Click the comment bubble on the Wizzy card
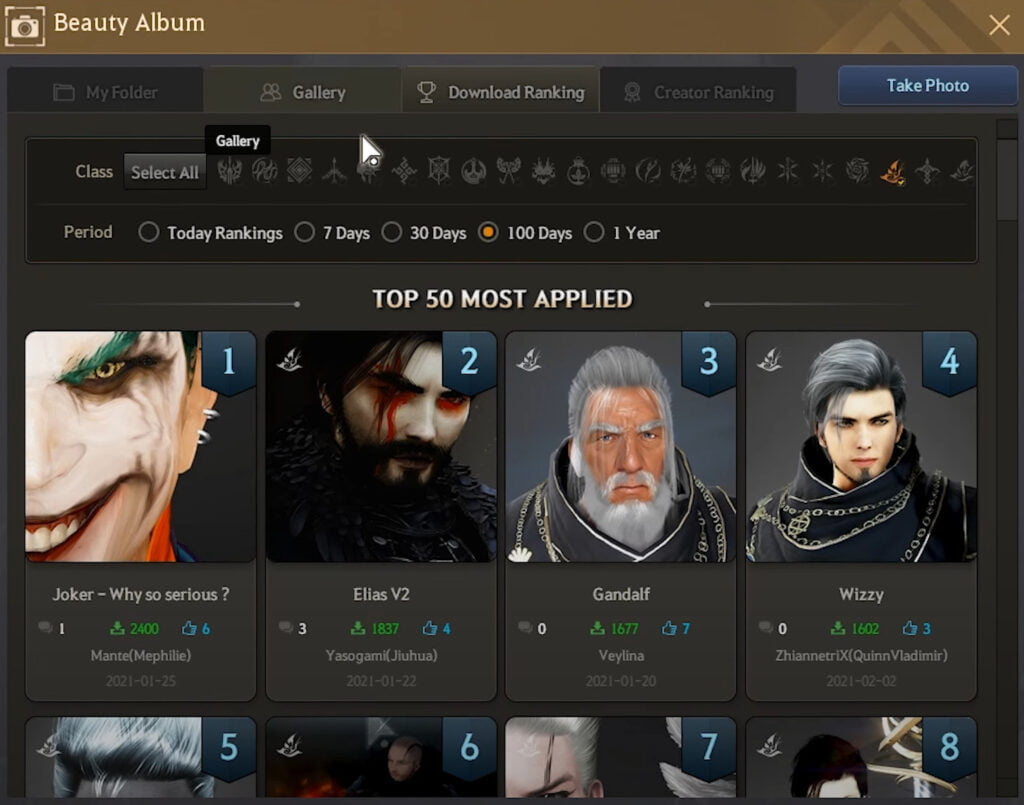The image size is (1024, 805). click(x=765, y=628)
